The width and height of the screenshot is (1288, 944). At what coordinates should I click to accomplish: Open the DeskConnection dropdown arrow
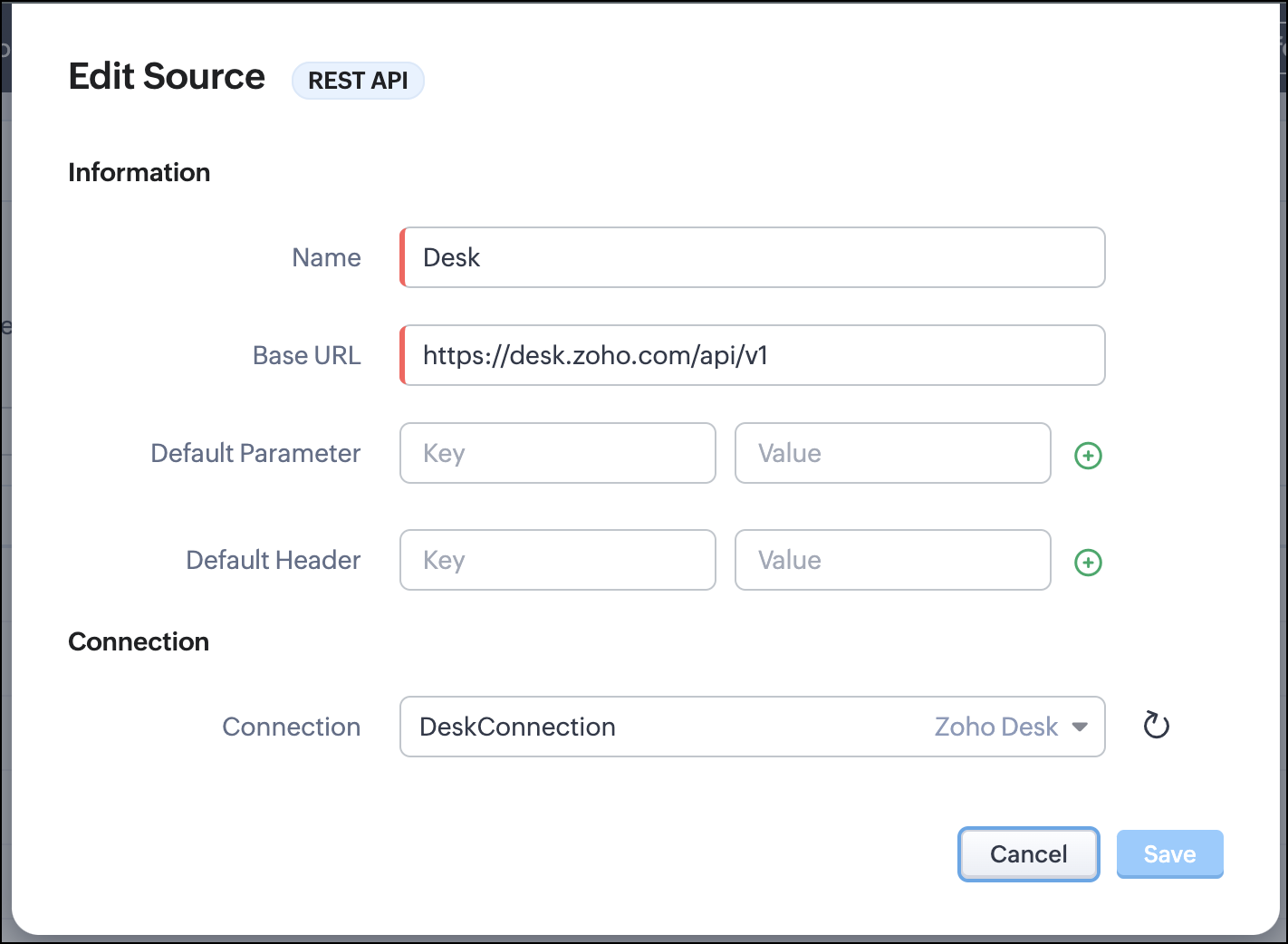pos(1080,727)
